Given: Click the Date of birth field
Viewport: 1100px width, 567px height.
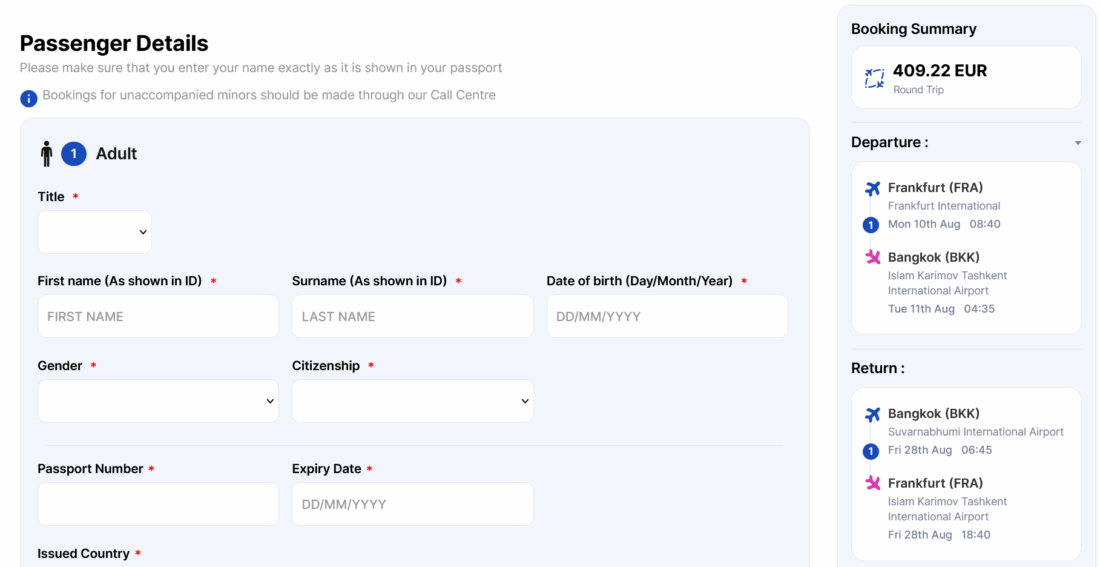Looking at the screenshot, I should (x=667, y=316).
